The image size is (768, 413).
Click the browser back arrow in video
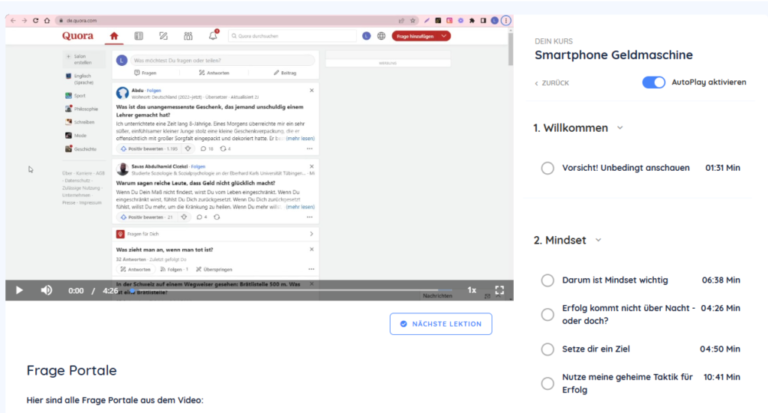click(13, 21)
